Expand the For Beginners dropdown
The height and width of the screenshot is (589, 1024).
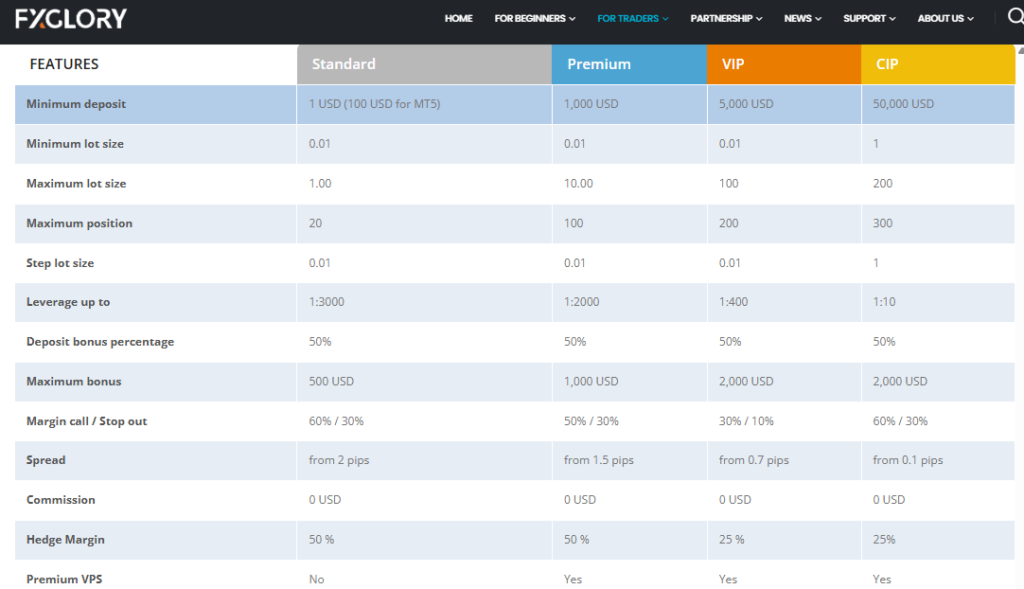tap(535, 18)
